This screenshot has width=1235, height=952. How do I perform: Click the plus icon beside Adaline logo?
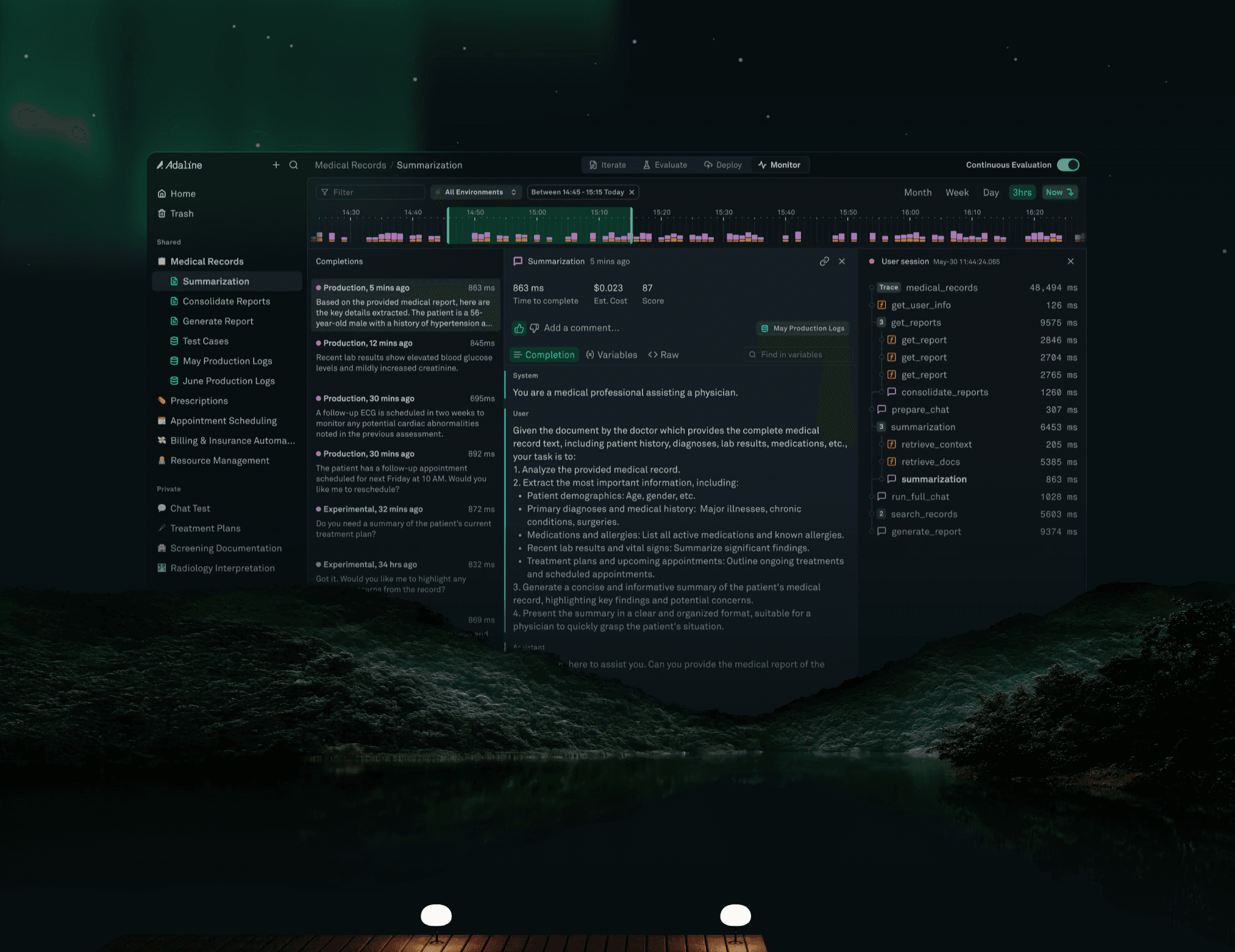coord(276,165)
